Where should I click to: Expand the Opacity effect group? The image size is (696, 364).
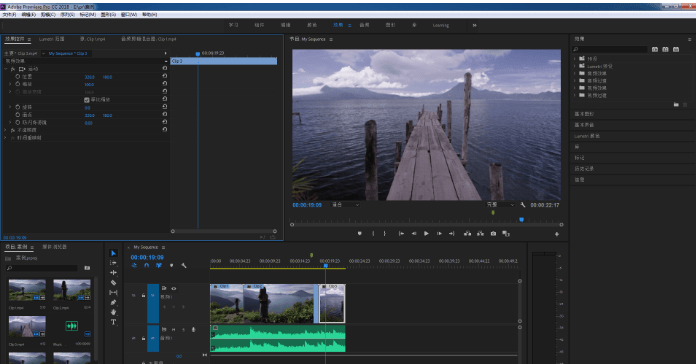point(5,130)
